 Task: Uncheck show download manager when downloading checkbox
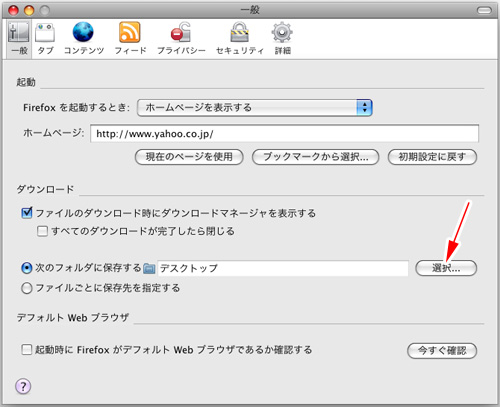click(x=27, y=213)
